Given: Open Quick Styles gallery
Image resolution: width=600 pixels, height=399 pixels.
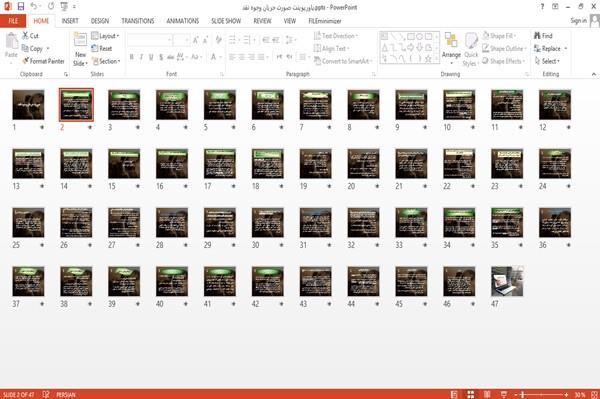Looking at the screenshot, I should (471, 49).
